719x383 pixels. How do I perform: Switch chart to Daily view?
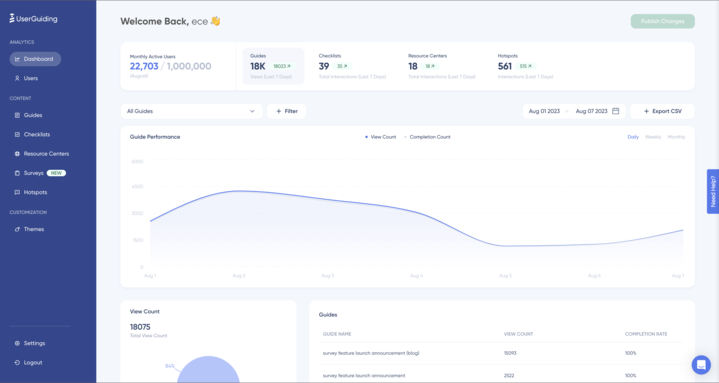click(x=633, y=137)
